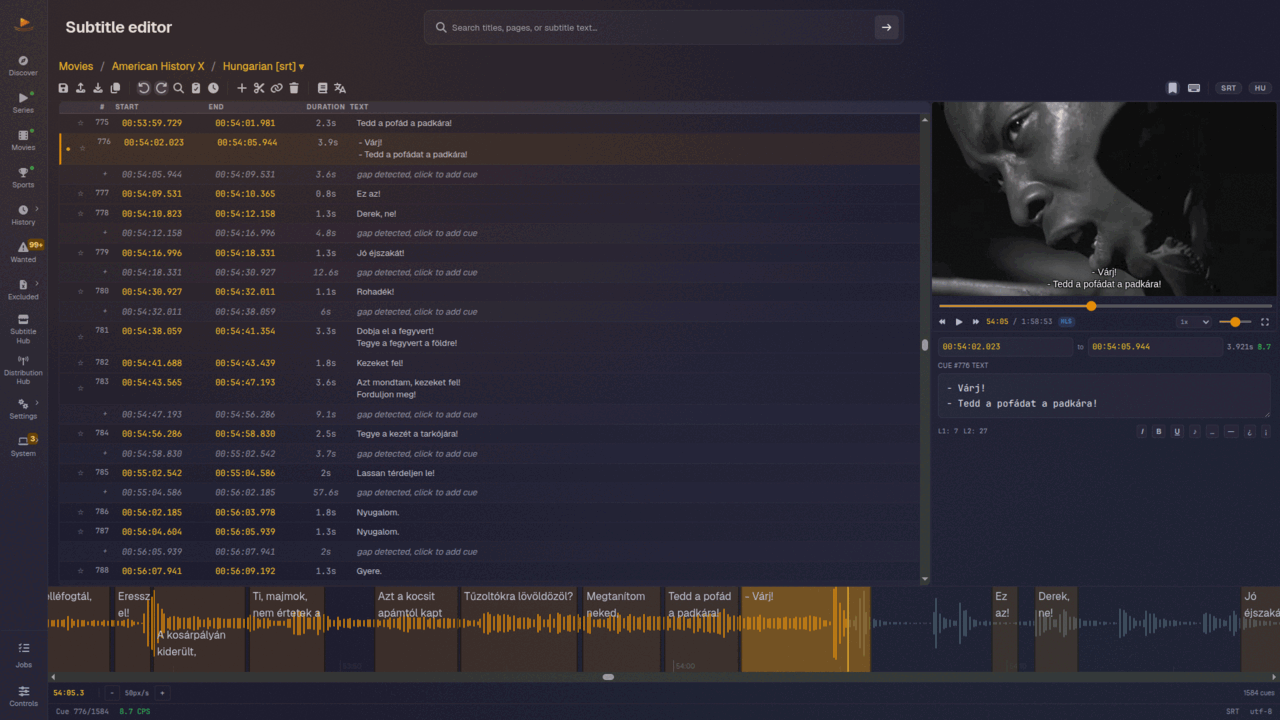Click the American History X breadcrumb
This screenshot has height=720, width=1280.
pos(158,66)
